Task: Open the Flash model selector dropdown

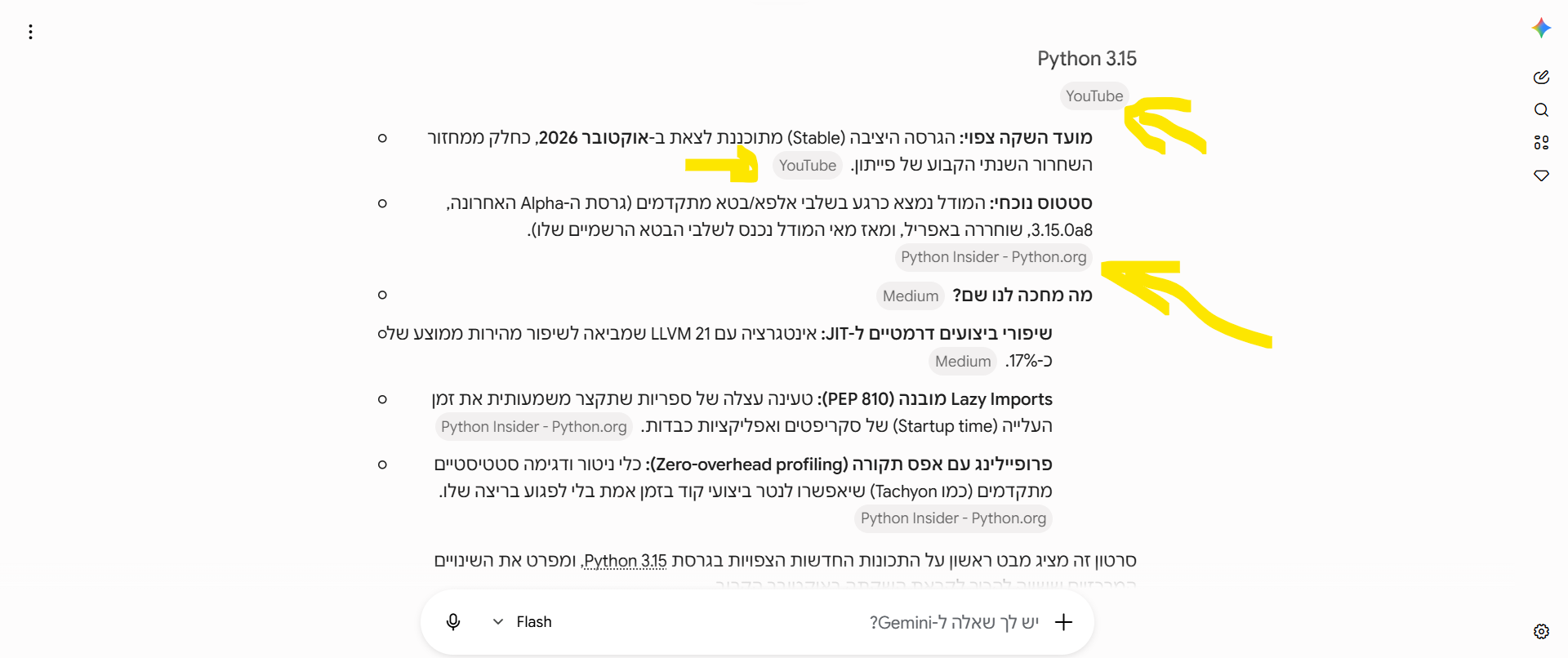Action: coord(523,622)
